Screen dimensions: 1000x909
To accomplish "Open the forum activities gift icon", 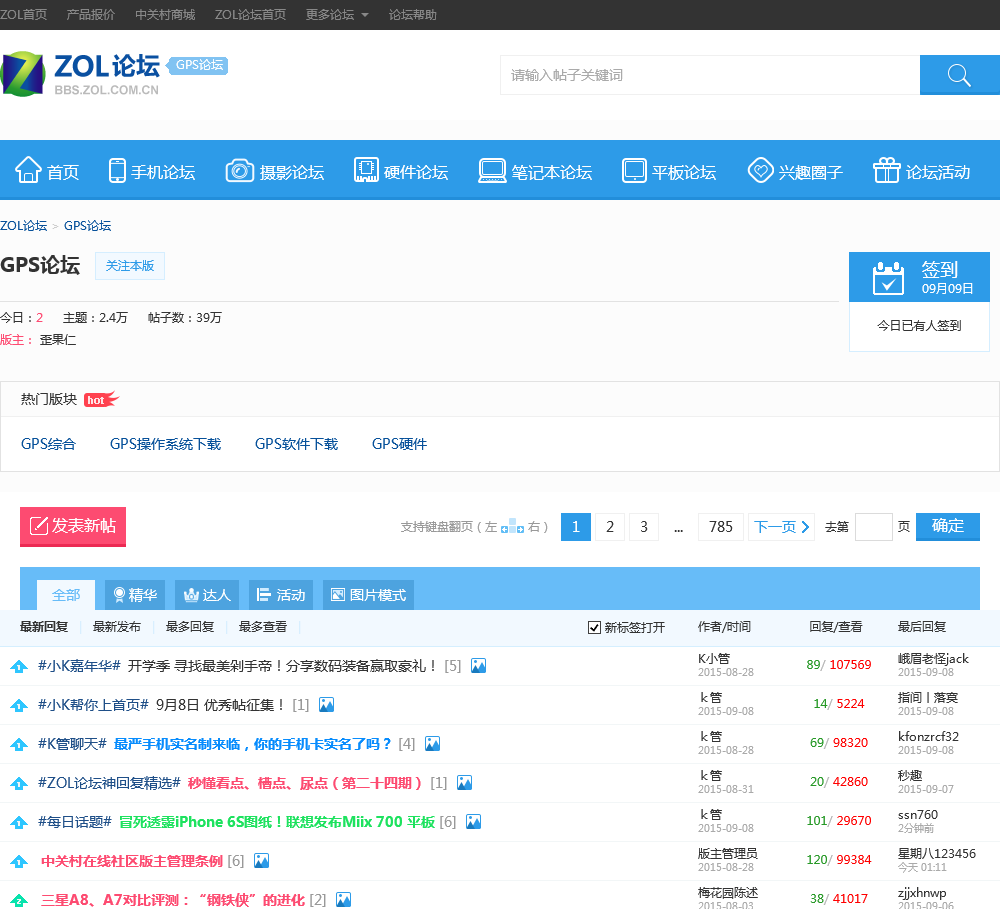I will click(886, 170).
